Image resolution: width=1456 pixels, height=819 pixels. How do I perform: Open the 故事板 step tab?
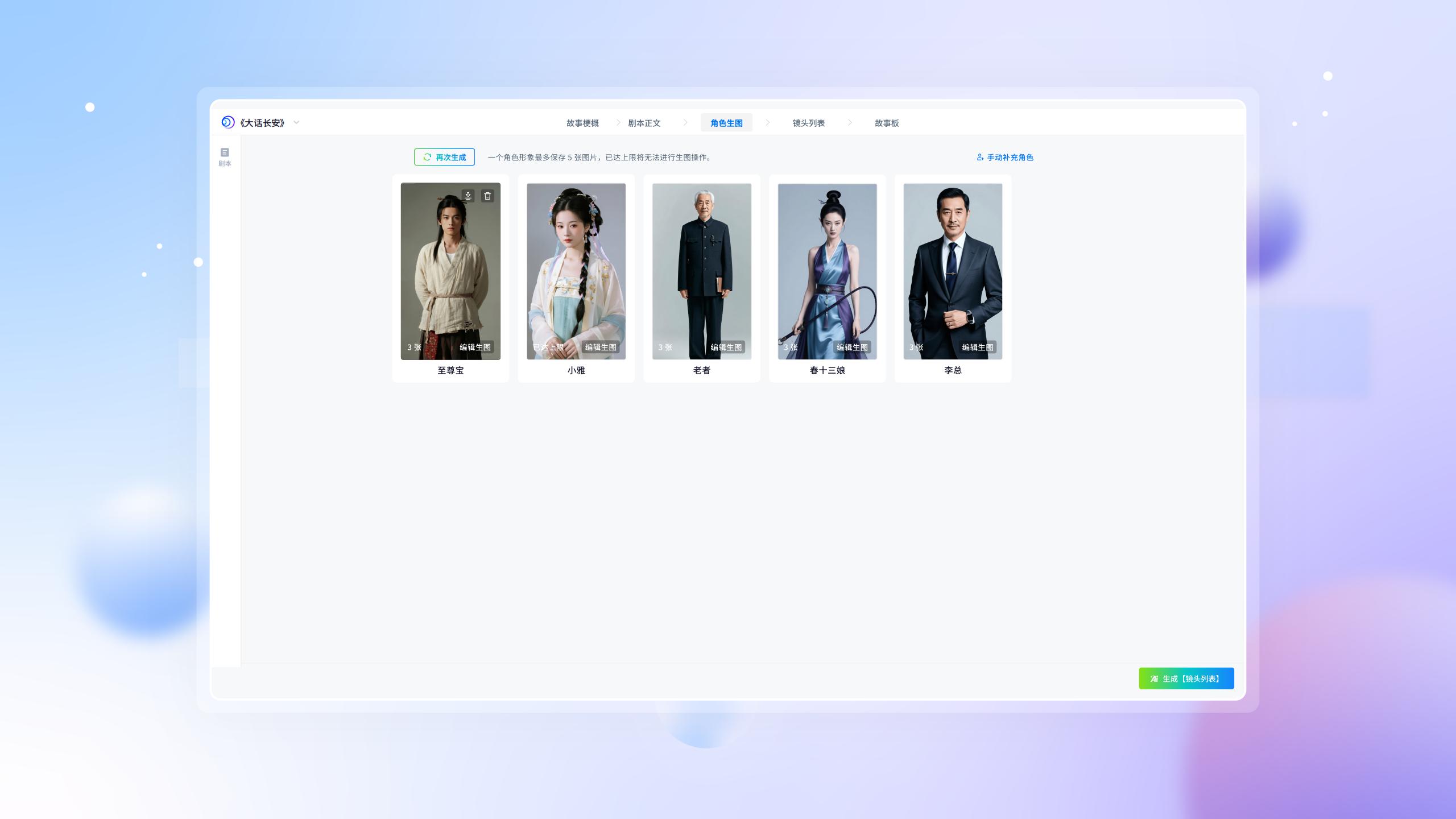coord(886,123)
